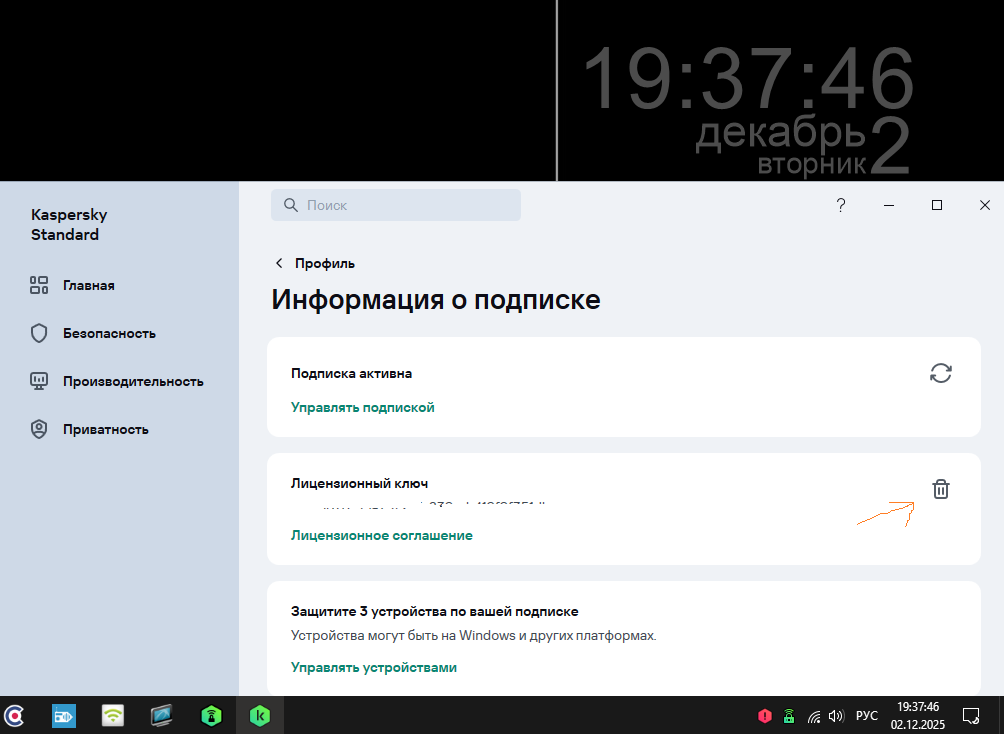Open the Лицензионное соглашение link
The width and height of the screenshot is (1004, 734).
tap(382, 535)
